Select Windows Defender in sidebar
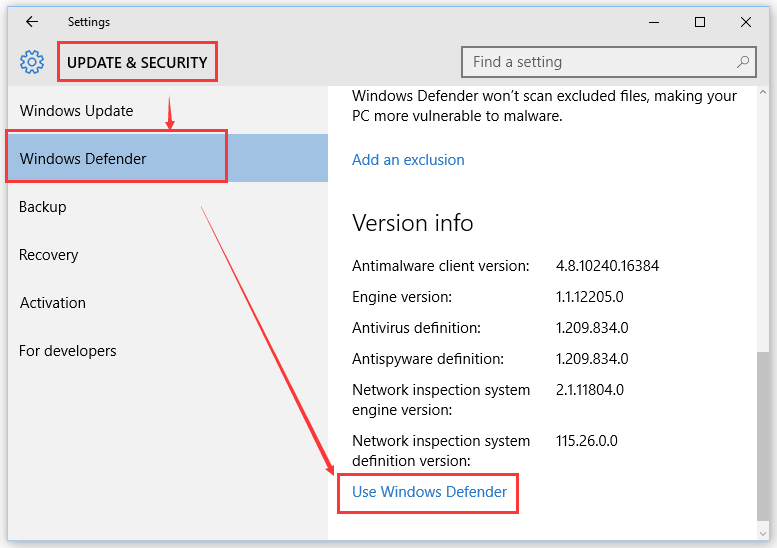This screenshot has width=777, height=548. coord(167,158)
